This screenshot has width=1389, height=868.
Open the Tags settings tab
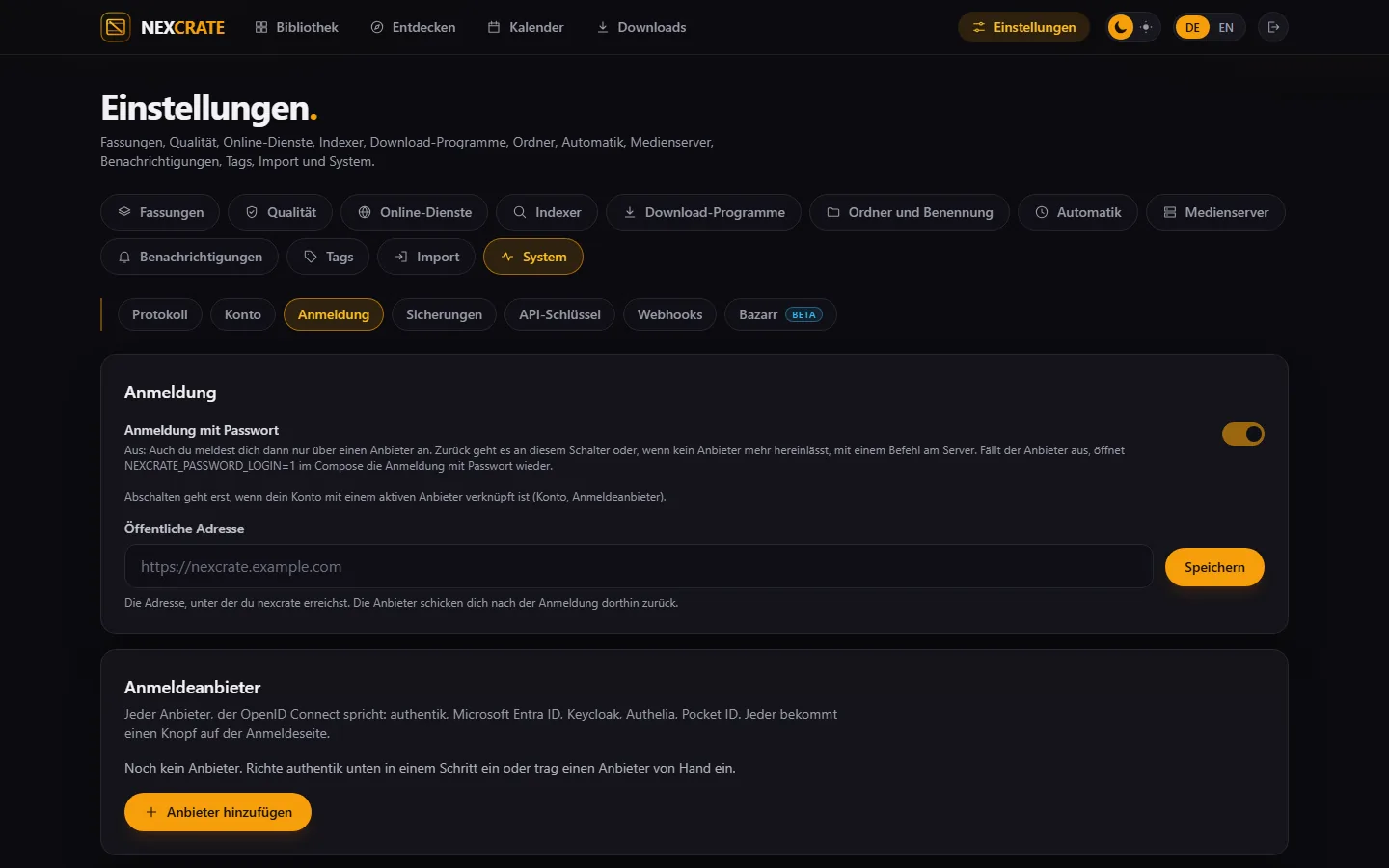(x=328, y=257)
